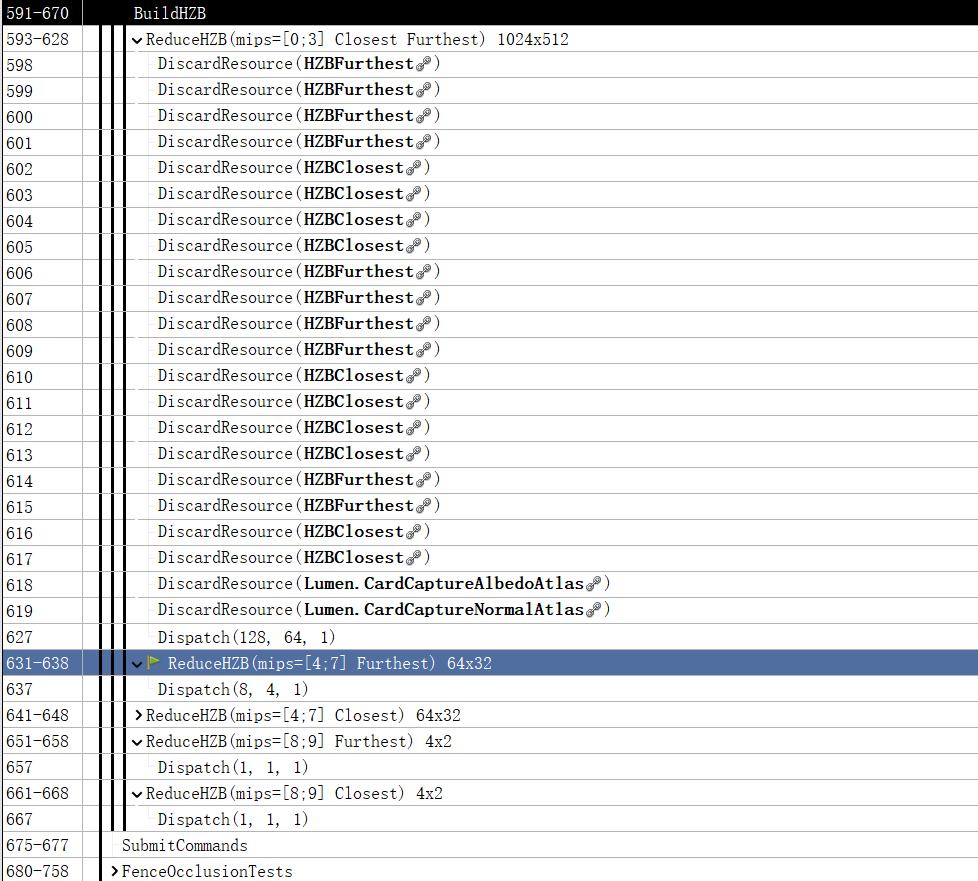Click the chain-link icon beside HZBClosest on row 617
978x881 pixels.
(411, 557)
